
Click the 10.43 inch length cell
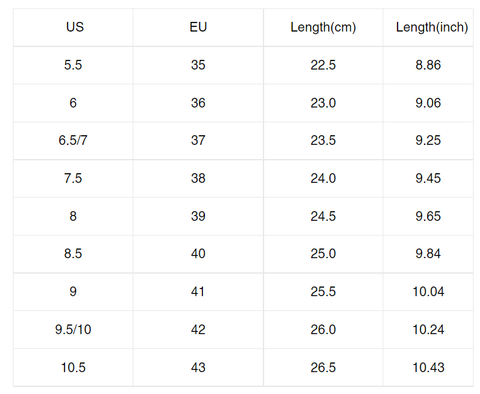click(x=428, y=367)
